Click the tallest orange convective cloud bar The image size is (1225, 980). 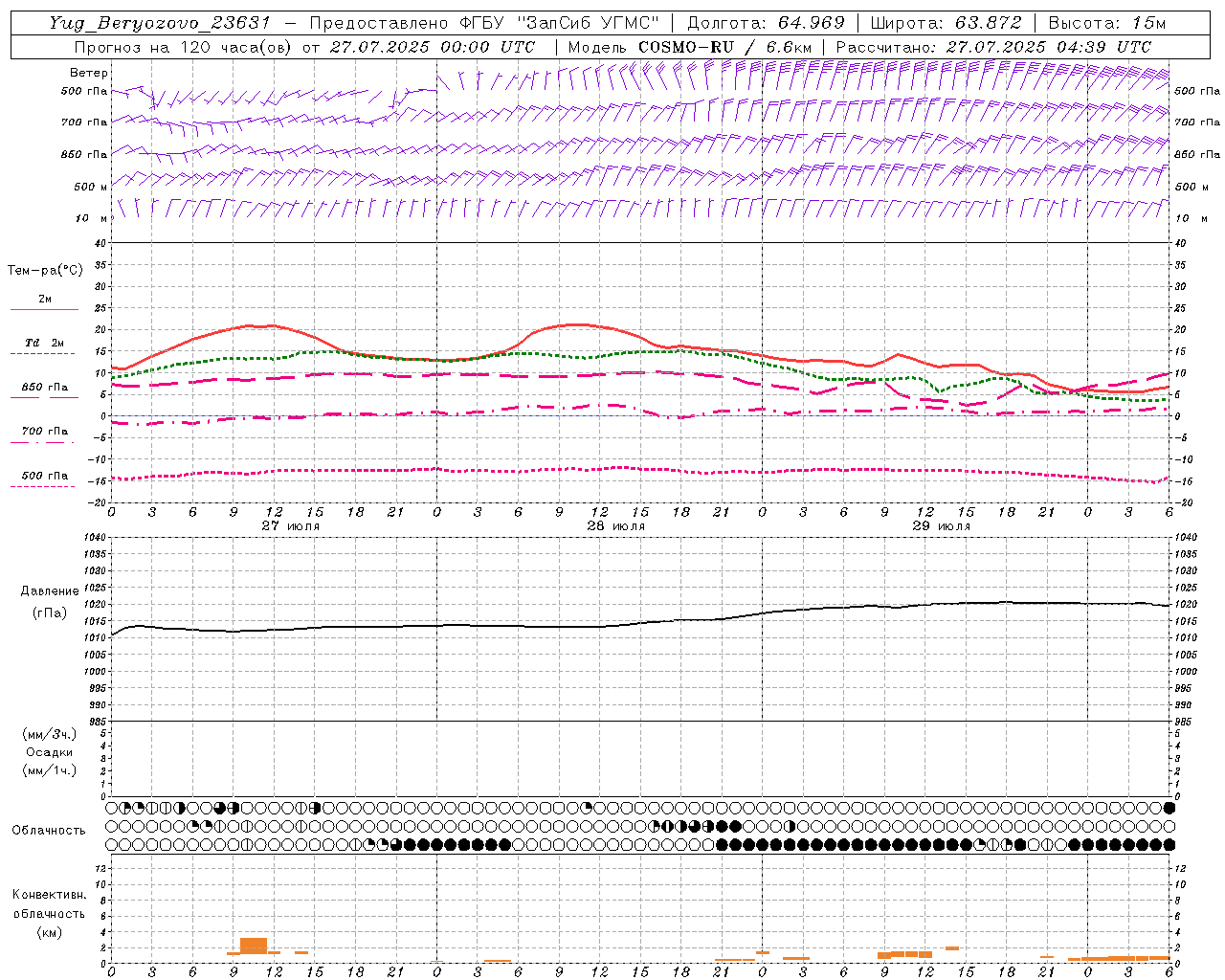254,946
